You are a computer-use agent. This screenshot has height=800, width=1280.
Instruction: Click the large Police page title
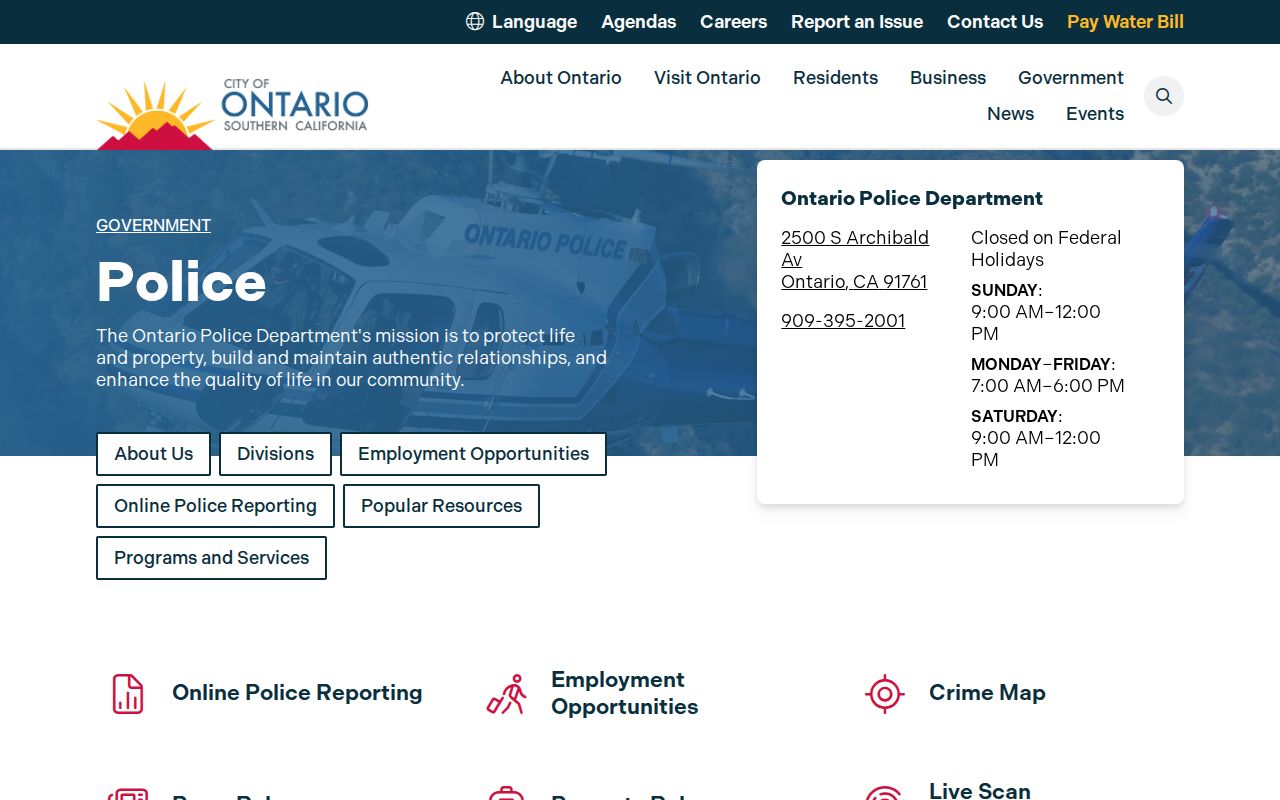pos(181,282)
